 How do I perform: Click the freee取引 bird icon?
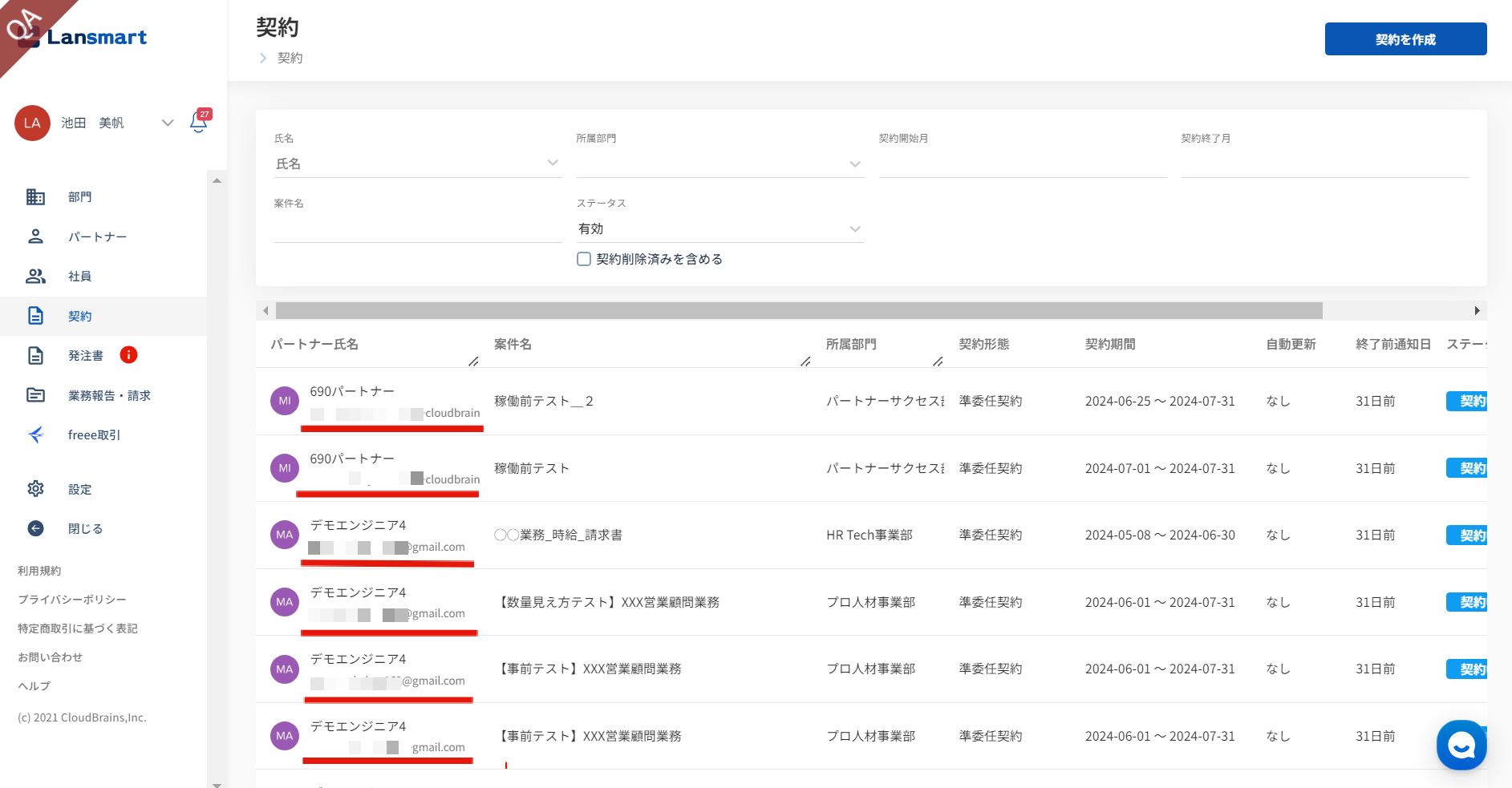tap(35, 434)
